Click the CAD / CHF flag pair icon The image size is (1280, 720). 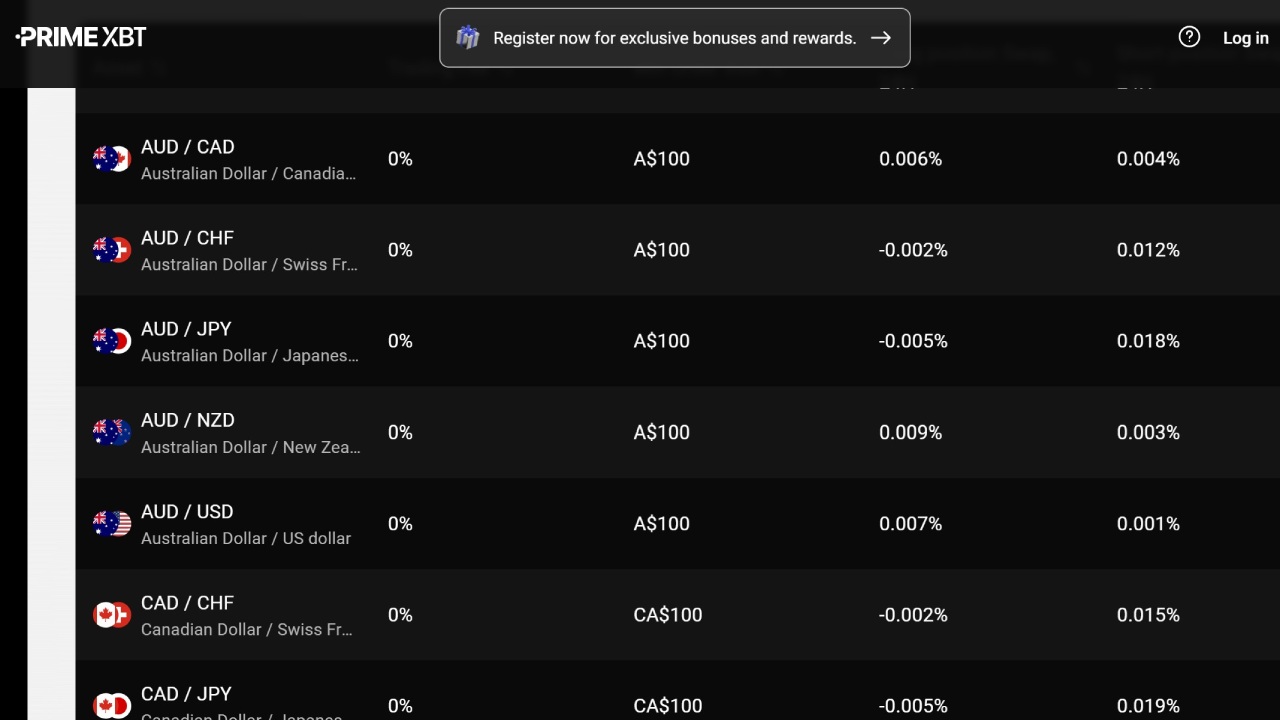coord(112,615)
